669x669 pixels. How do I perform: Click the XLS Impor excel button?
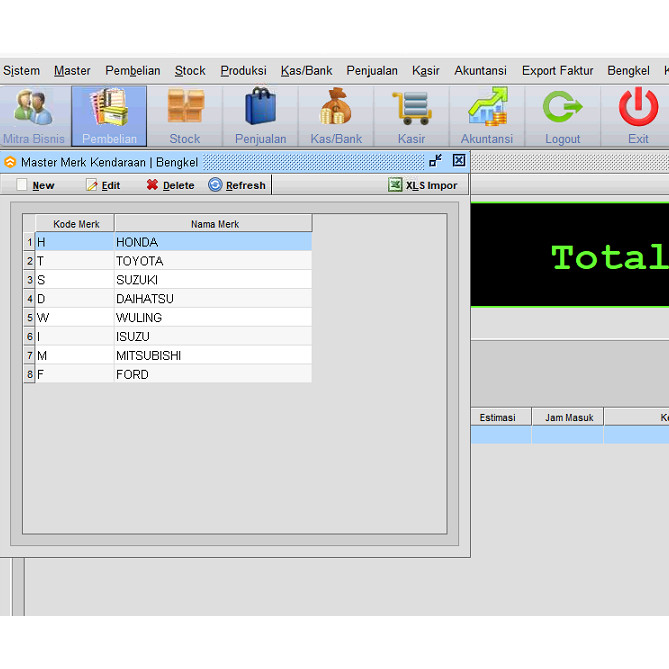422,185
